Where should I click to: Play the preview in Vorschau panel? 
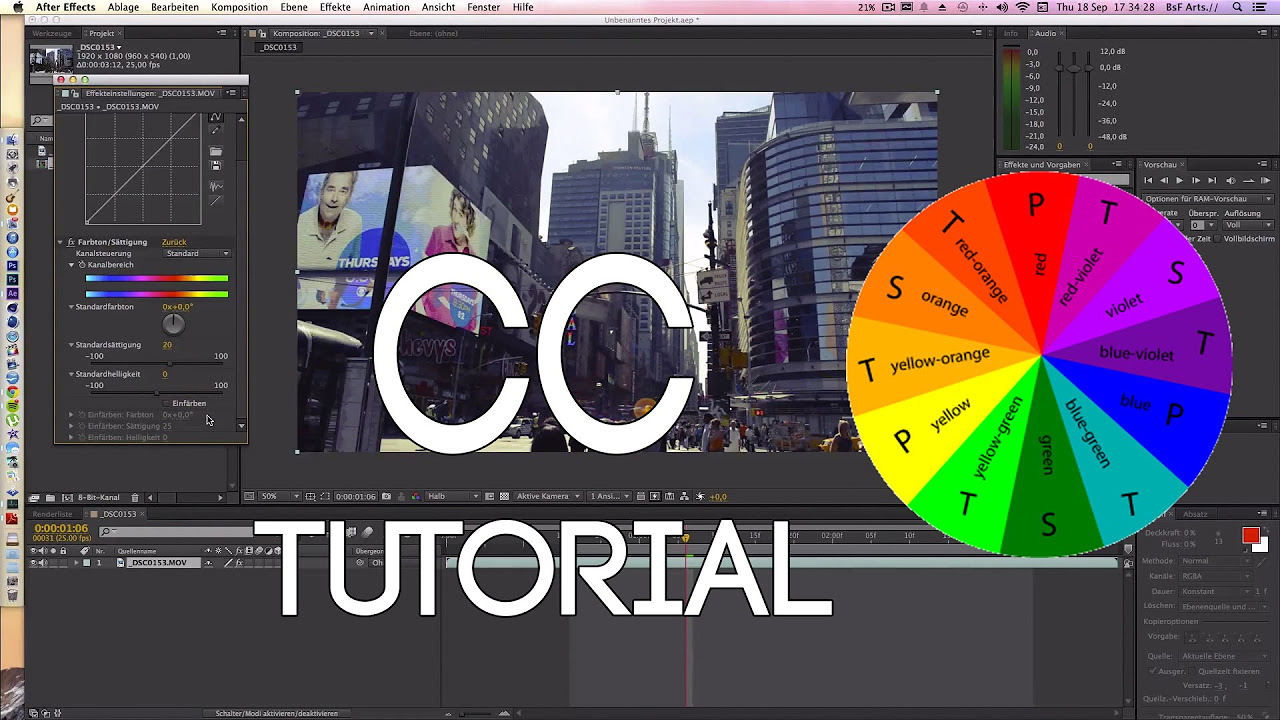point(1179,181)
